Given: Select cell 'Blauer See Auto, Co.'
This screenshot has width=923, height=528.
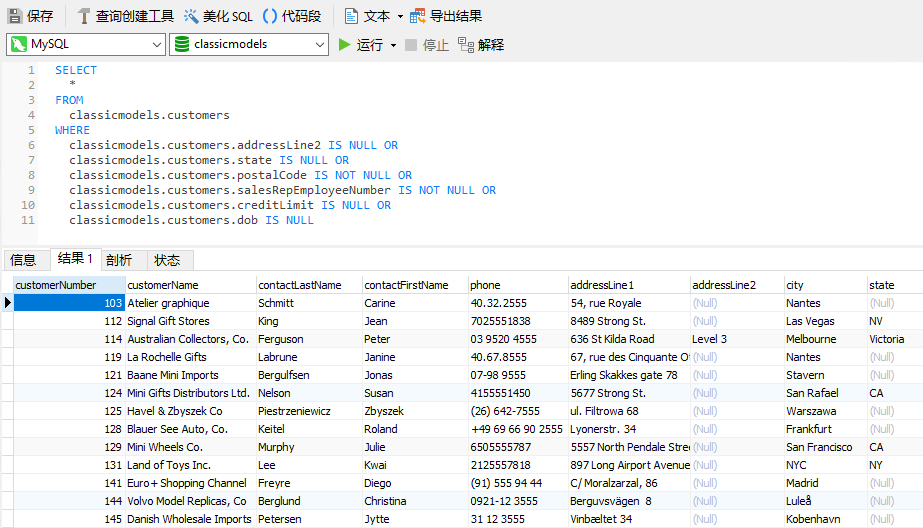Looking at the screenshot, I should coord(191,429).
